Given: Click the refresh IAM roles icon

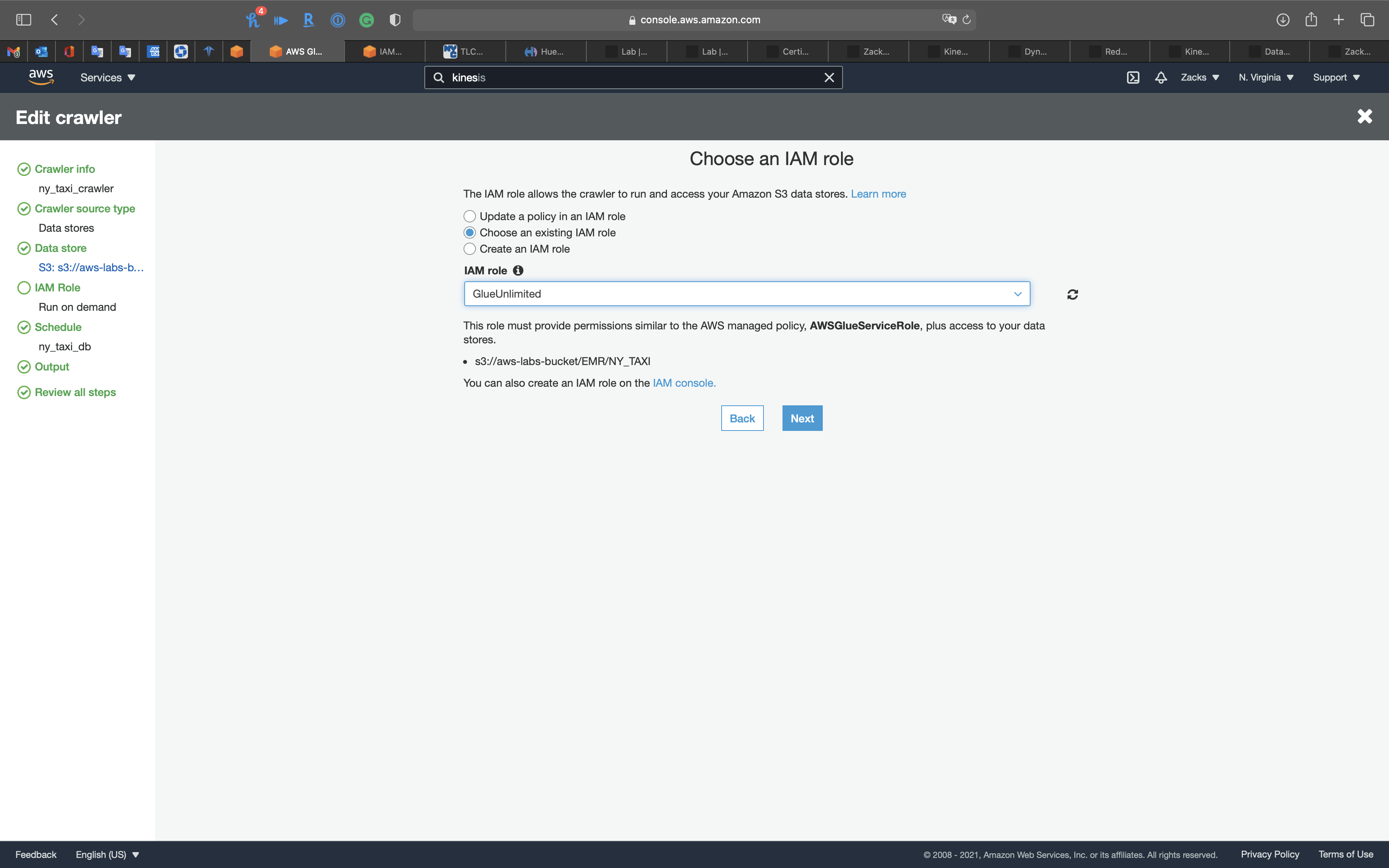Looking at the screenshot, I should click(x=1072, y=294).
